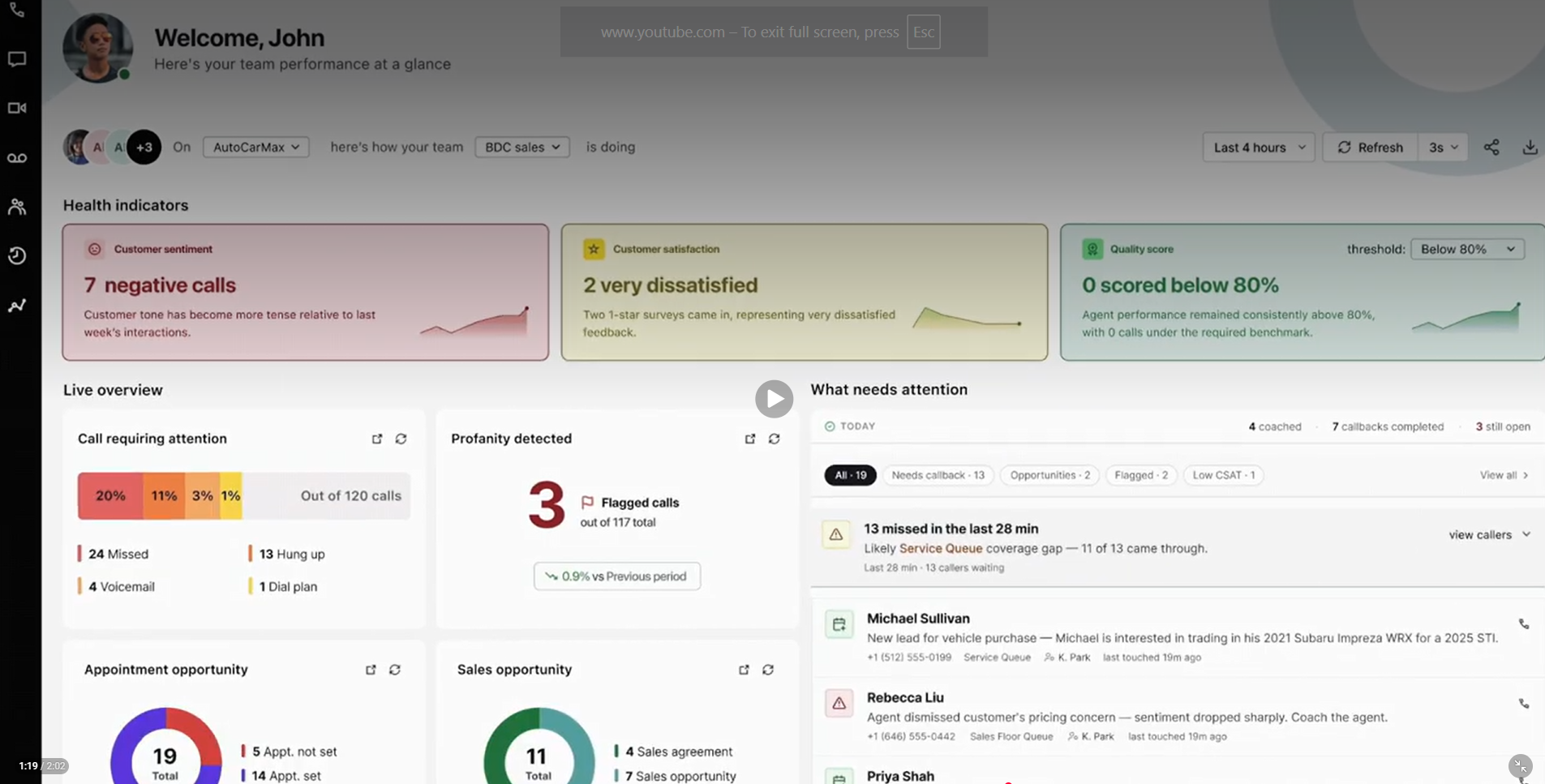Open the analytics chart sidebar icon
Viewport: 1545px width, 784px height.
17,306
